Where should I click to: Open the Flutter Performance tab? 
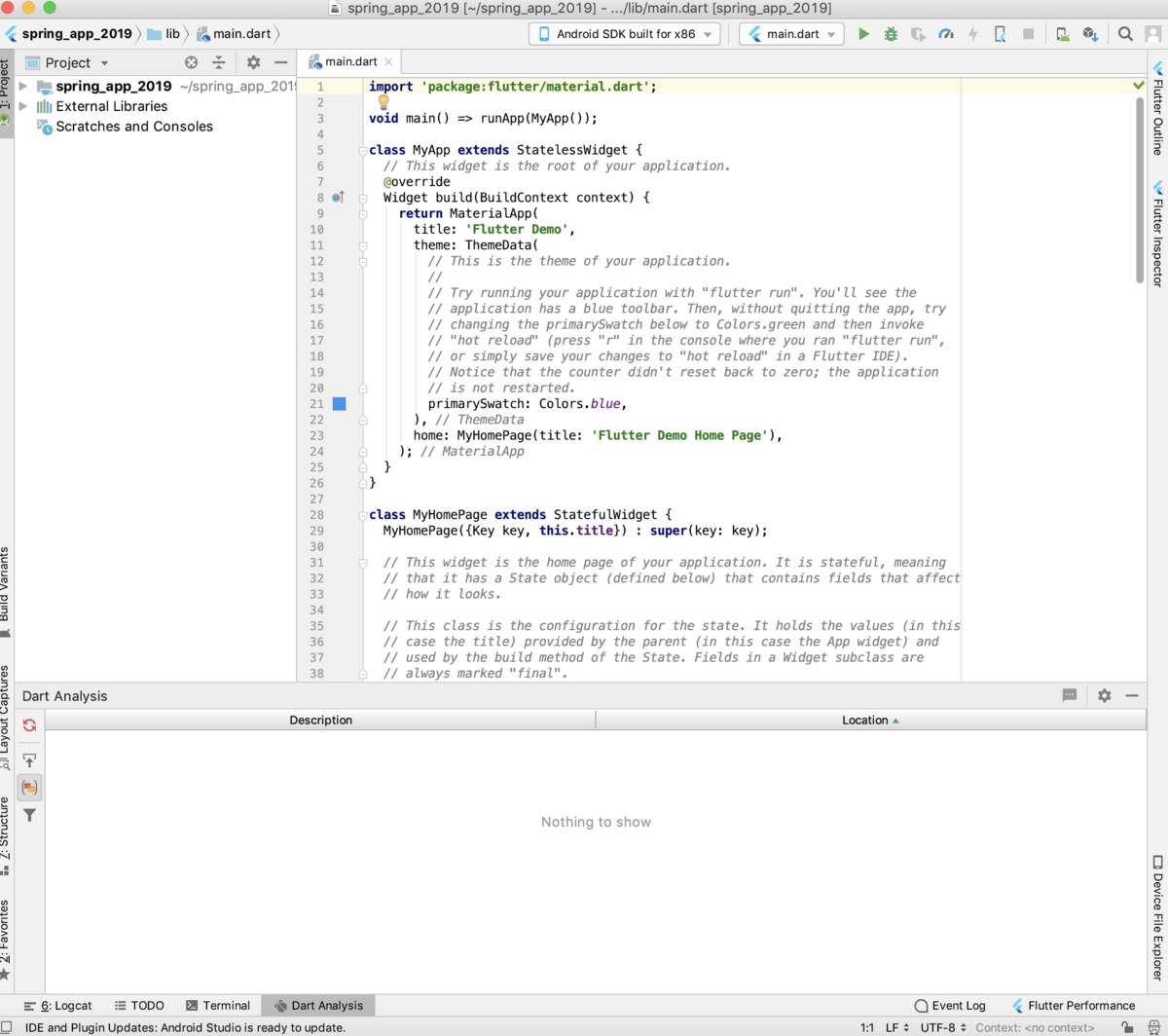[1073, 1005]
